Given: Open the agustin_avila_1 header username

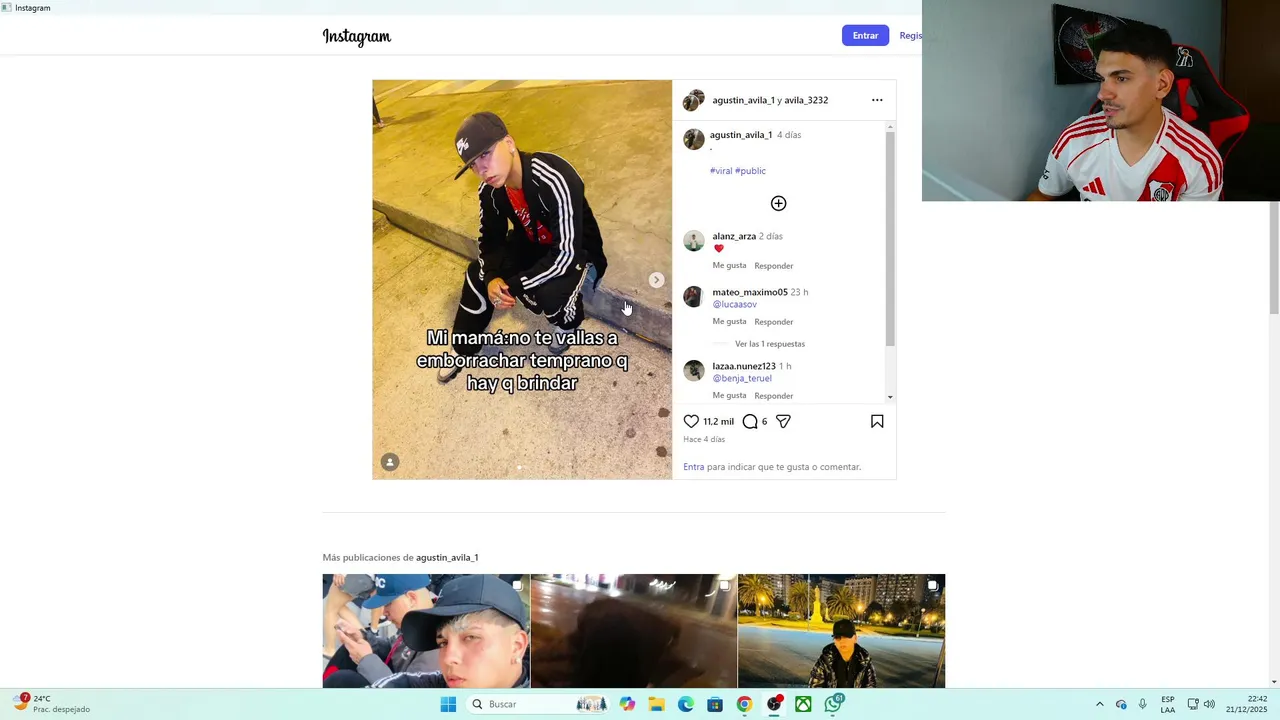Looking at the screenshot, I should [743, 100].
